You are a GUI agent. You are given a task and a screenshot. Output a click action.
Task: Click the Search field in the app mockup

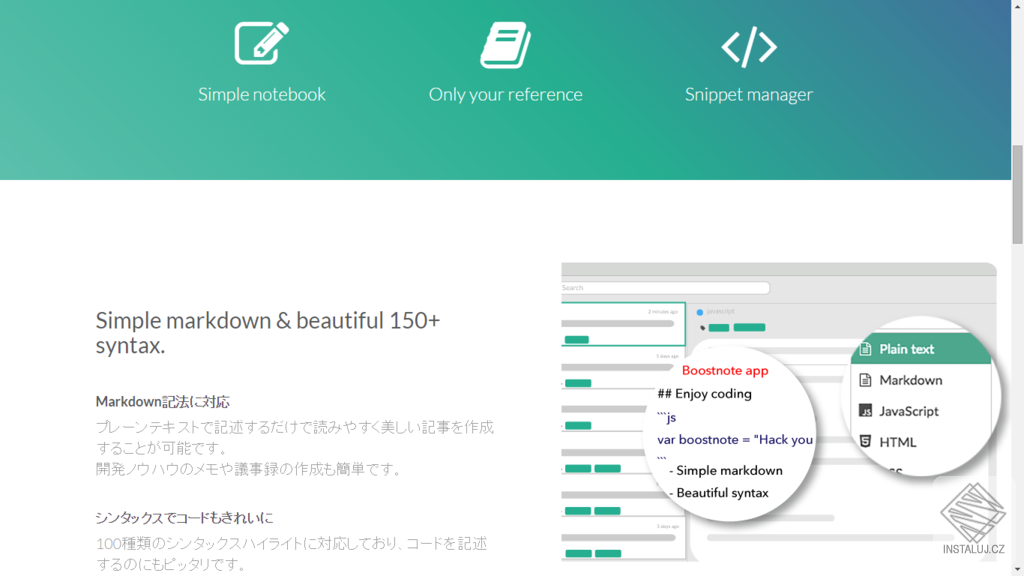click(x=665, y=288)
